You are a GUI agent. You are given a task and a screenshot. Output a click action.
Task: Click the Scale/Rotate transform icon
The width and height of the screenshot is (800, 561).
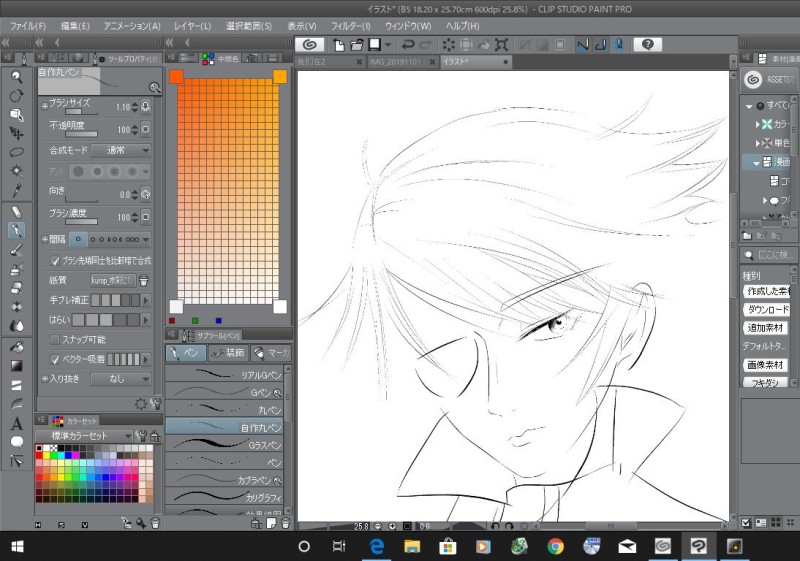click(501, 45)
